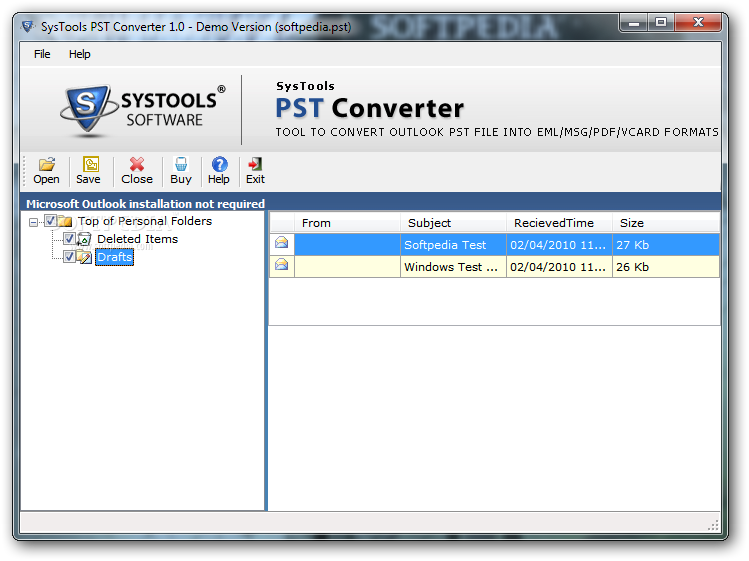749x561 pixels.
Task: Click the Buy basket icon
Action: point(181,164)
